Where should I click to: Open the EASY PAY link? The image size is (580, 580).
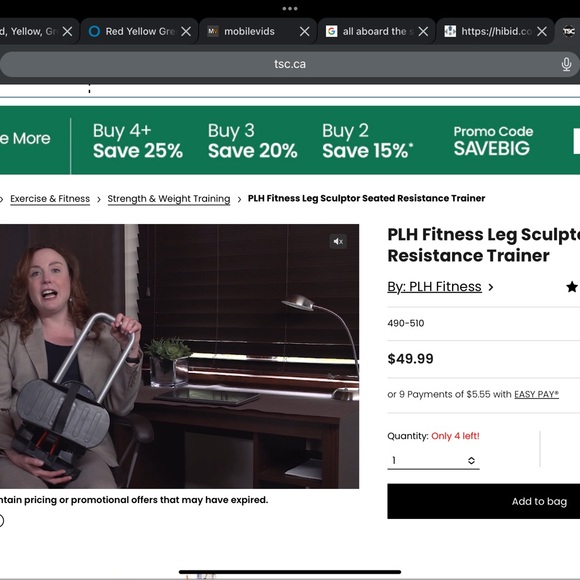click(536, 394)
